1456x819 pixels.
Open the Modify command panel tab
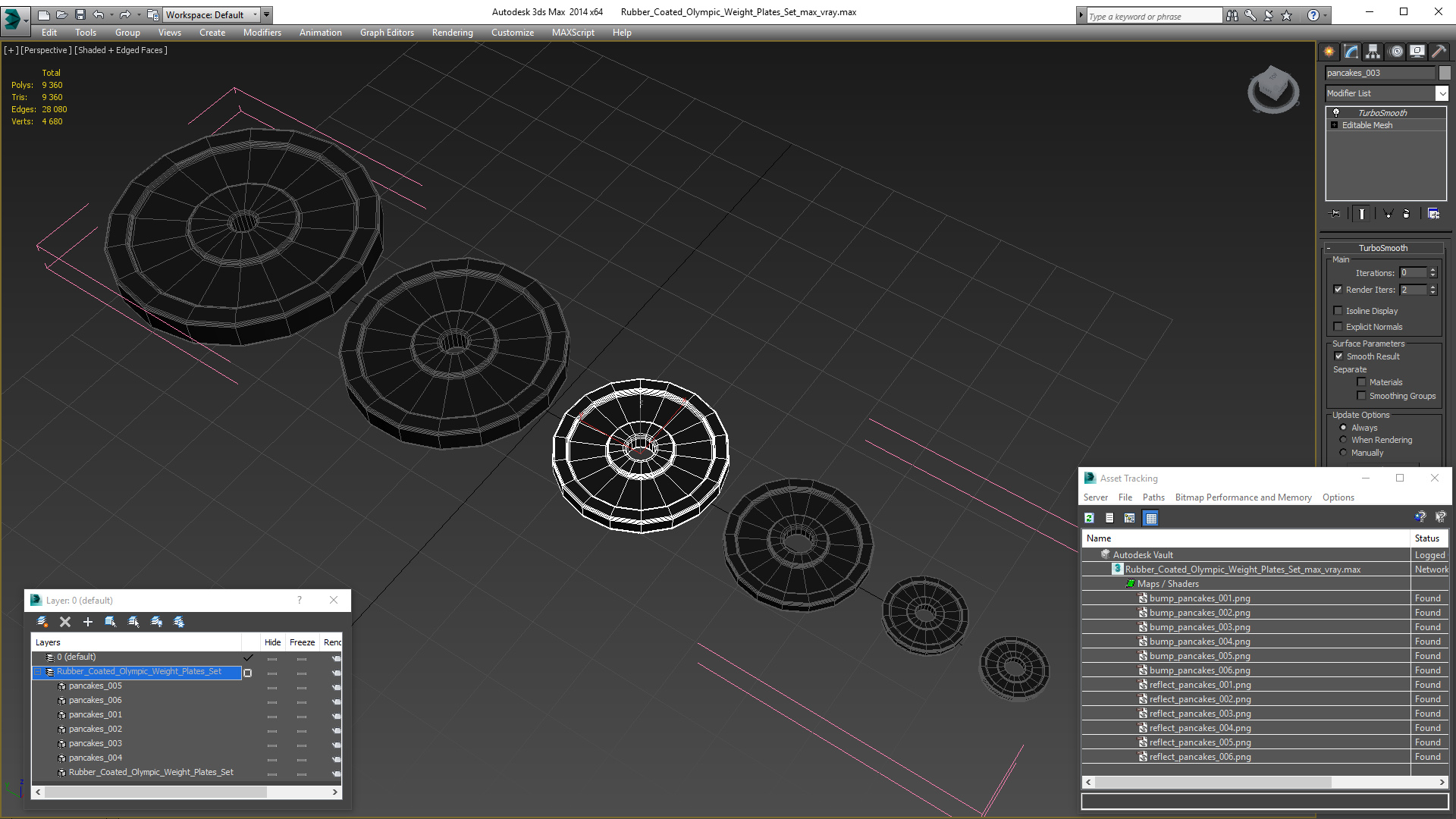click(1351, 52)
